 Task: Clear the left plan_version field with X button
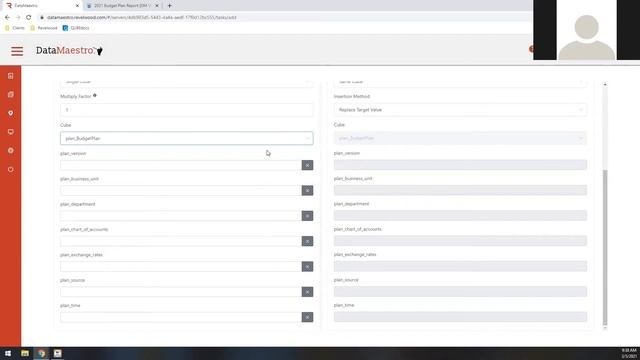(307, 165)
